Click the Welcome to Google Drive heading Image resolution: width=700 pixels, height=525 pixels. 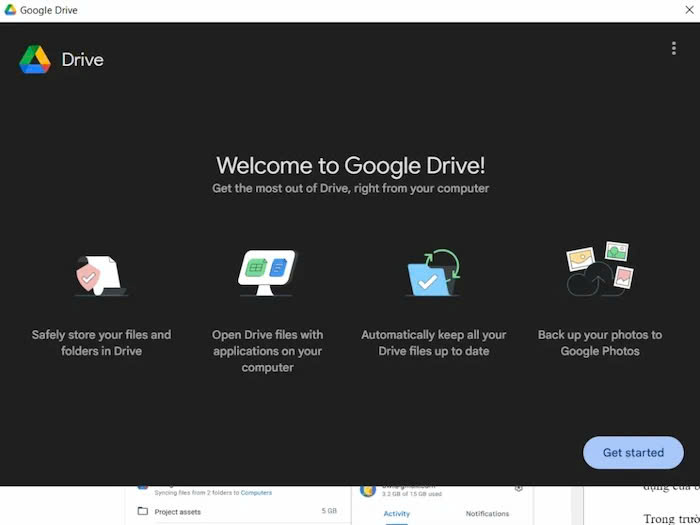(351, 165)
